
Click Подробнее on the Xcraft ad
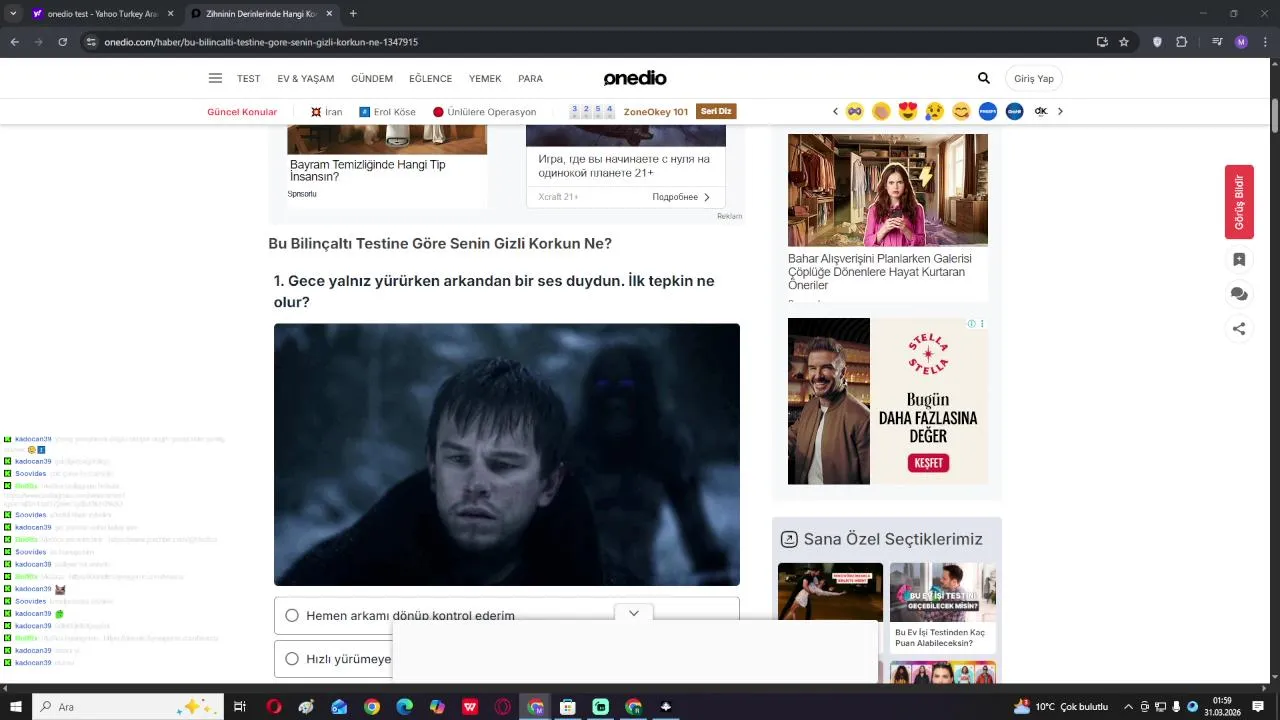click(681, 197)
